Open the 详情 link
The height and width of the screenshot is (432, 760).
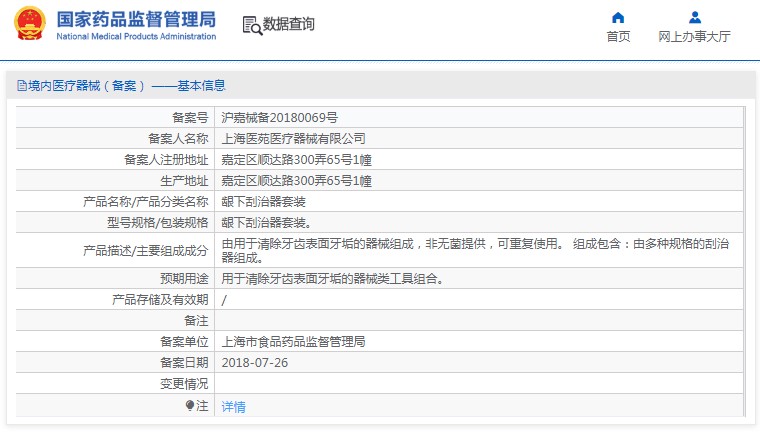click(x=234, y=406)
